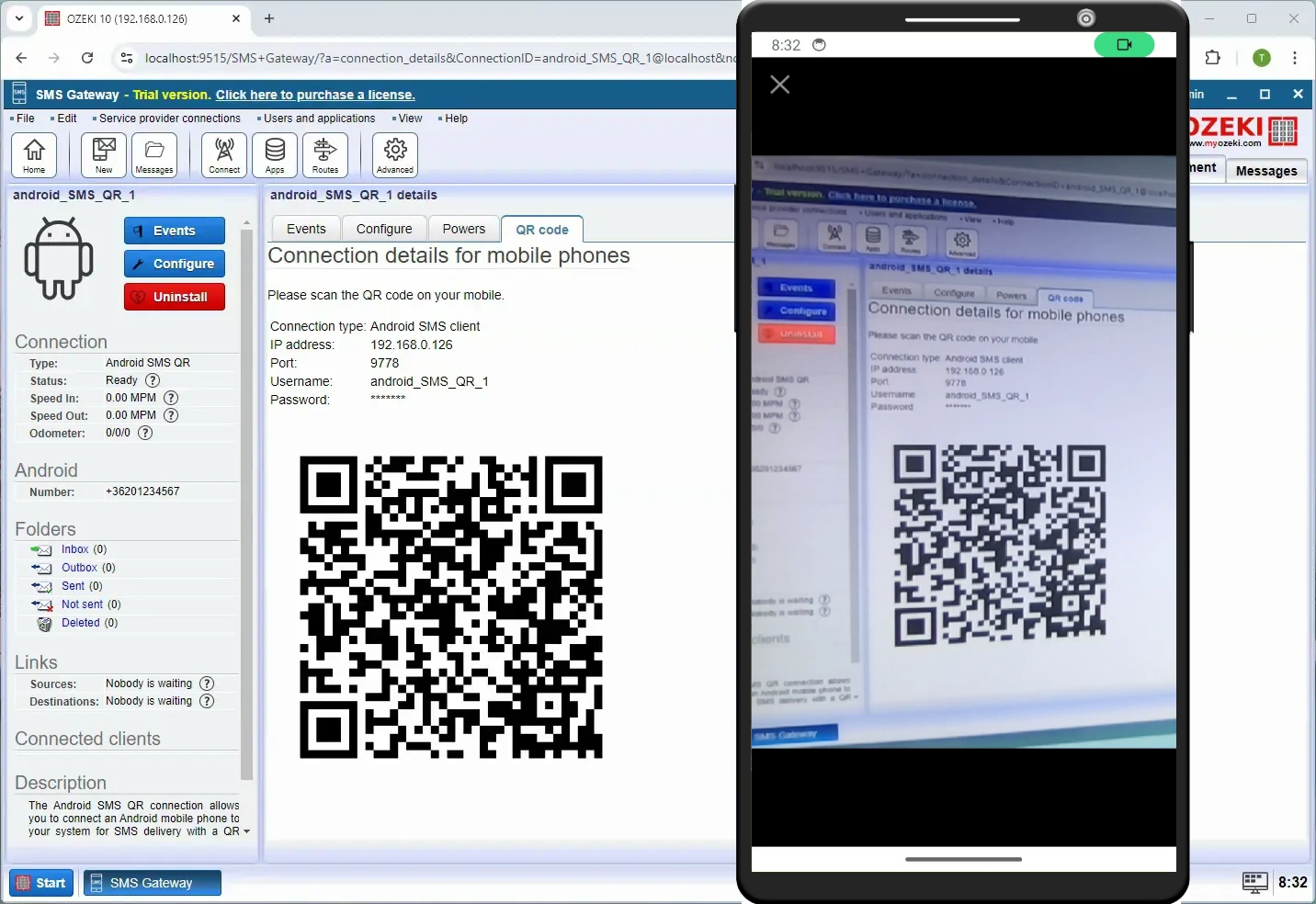Expand the Description text with arrow
The height and width of the screenshot is (904, 1316).
coord(246,831)
